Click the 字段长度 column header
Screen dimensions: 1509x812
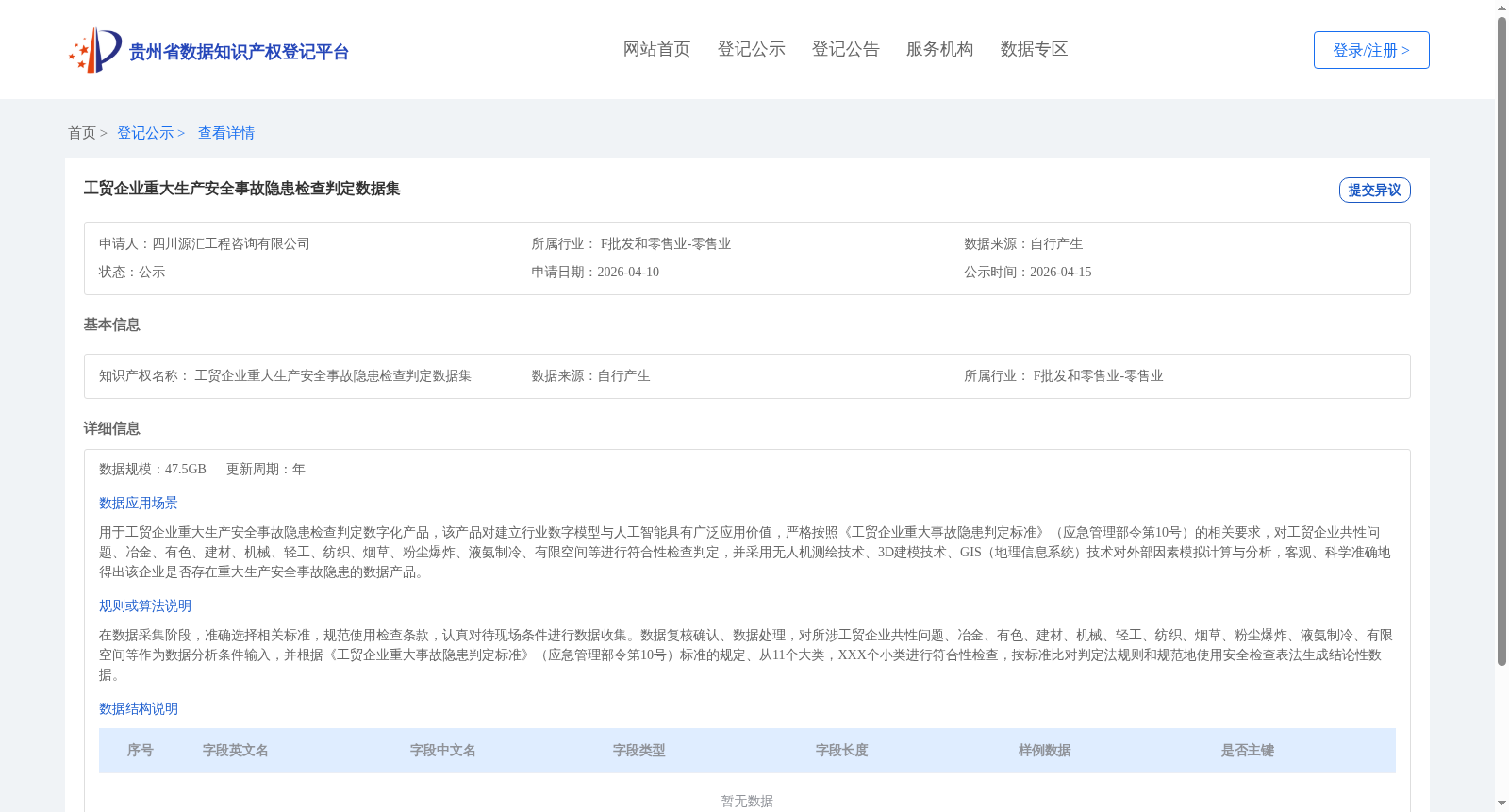coord(842,751)
